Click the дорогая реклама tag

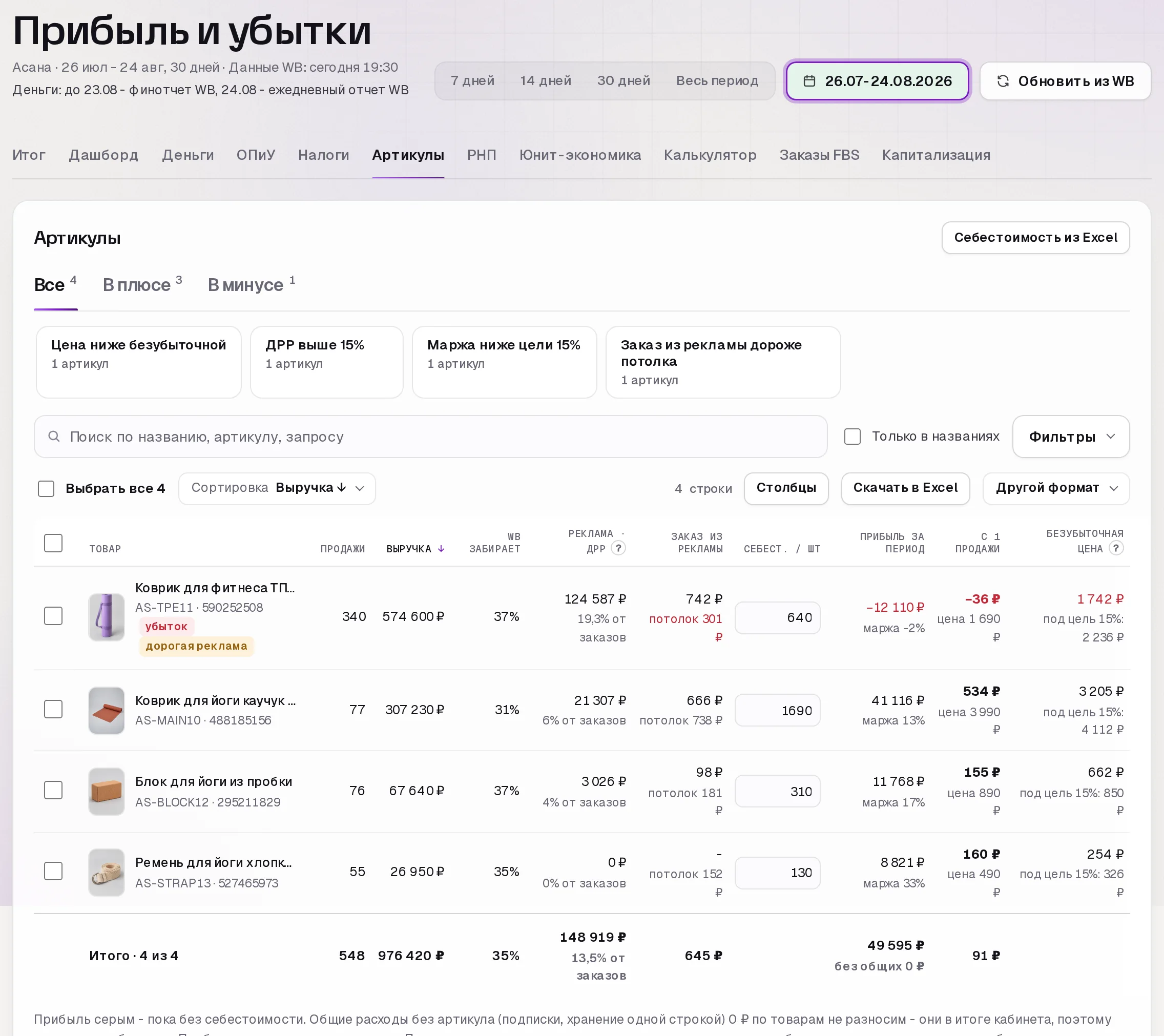click(196, 646)
